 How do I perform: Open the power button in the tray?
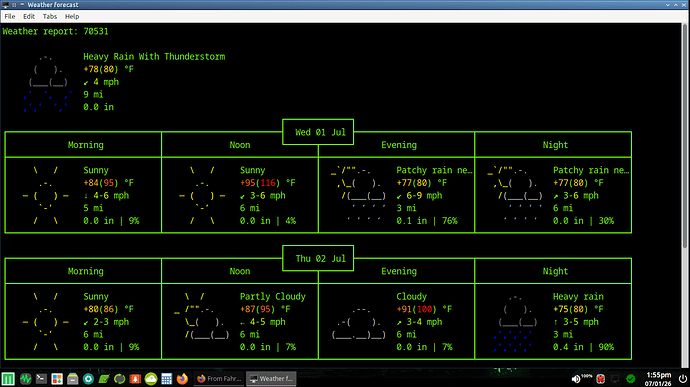point(683,379)
